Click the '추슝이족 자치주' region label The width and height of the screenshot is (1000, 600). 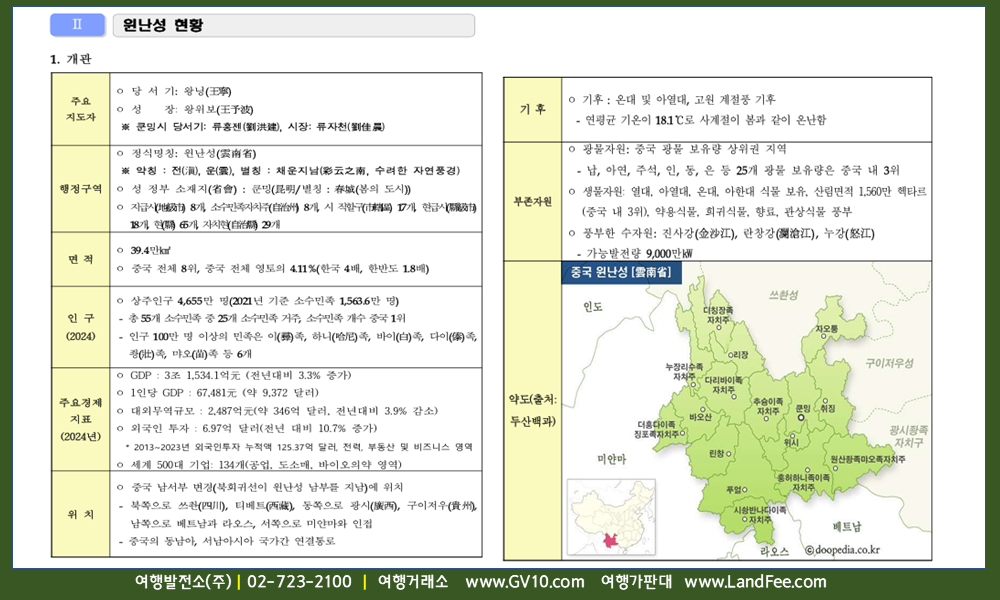click(767, 406)
